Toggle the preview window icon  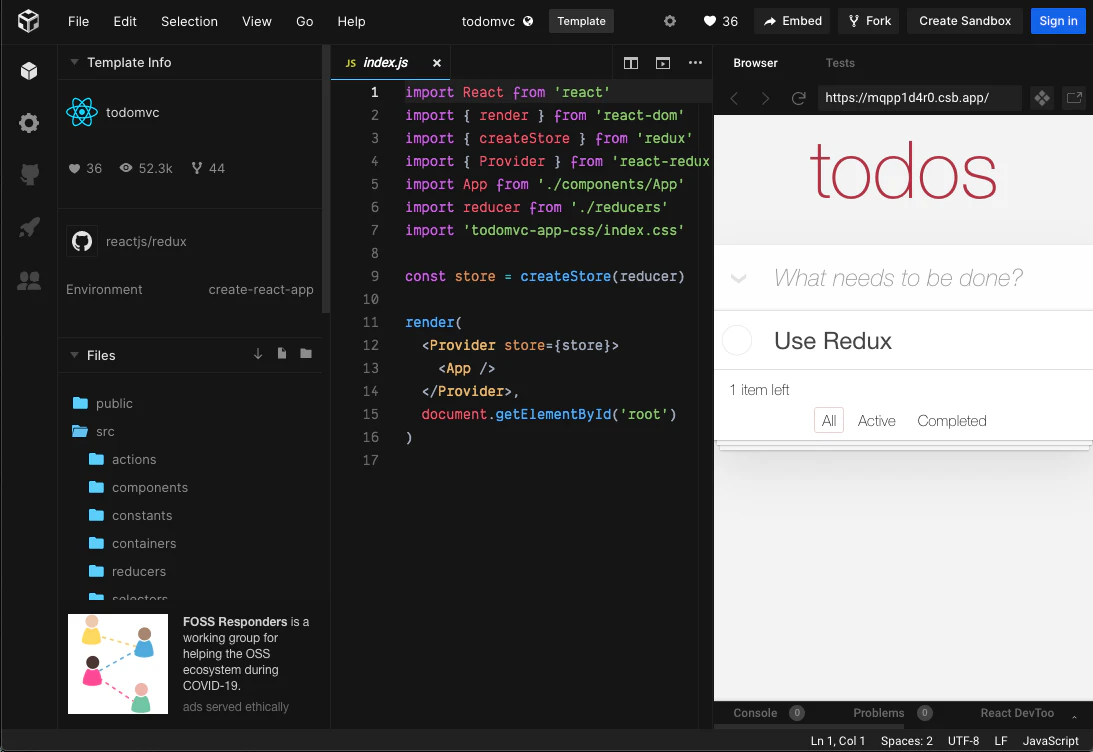click(x=663, y=63)
